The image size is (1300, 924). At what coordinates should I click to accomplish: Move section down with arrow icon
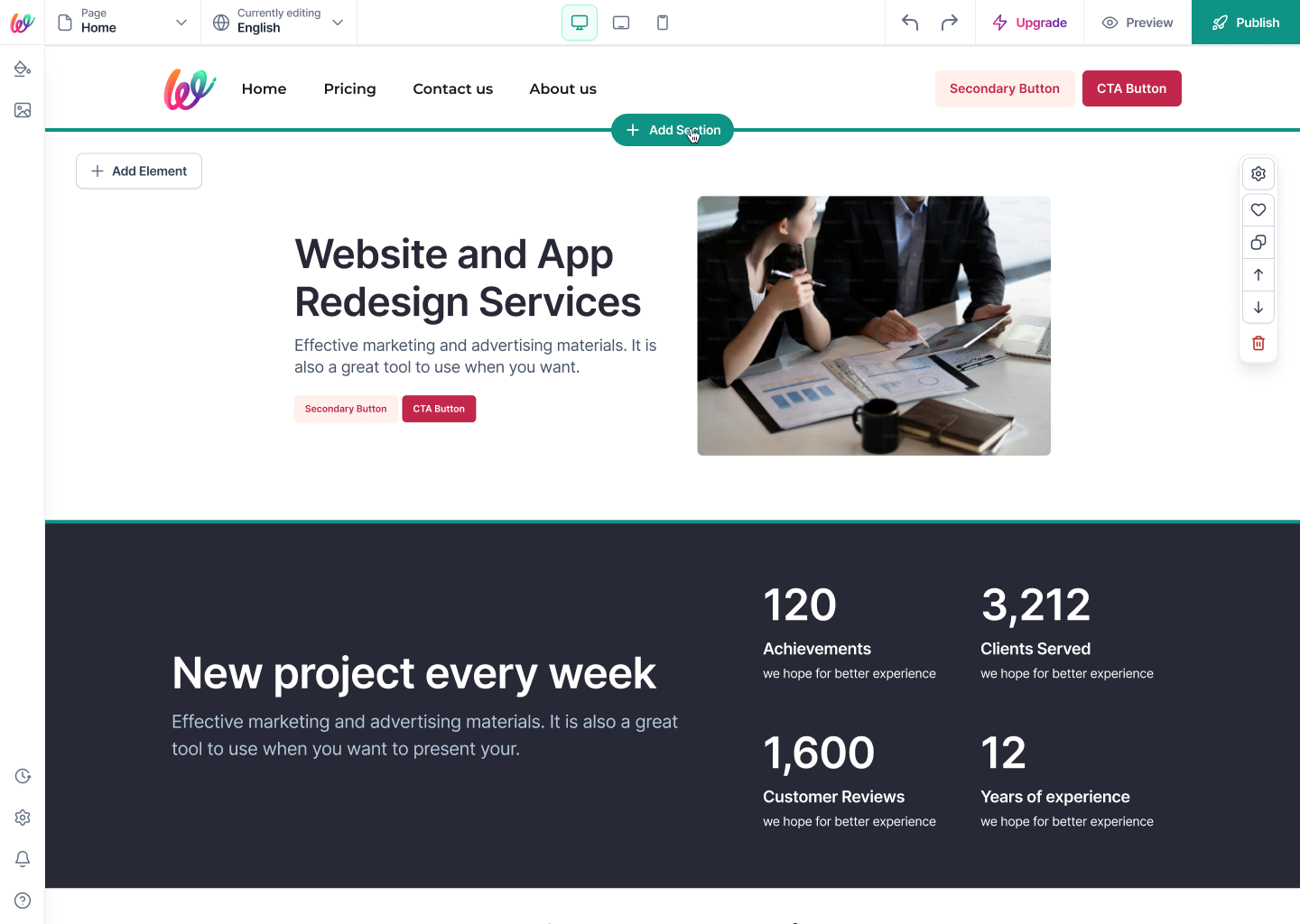(1258, 307)
